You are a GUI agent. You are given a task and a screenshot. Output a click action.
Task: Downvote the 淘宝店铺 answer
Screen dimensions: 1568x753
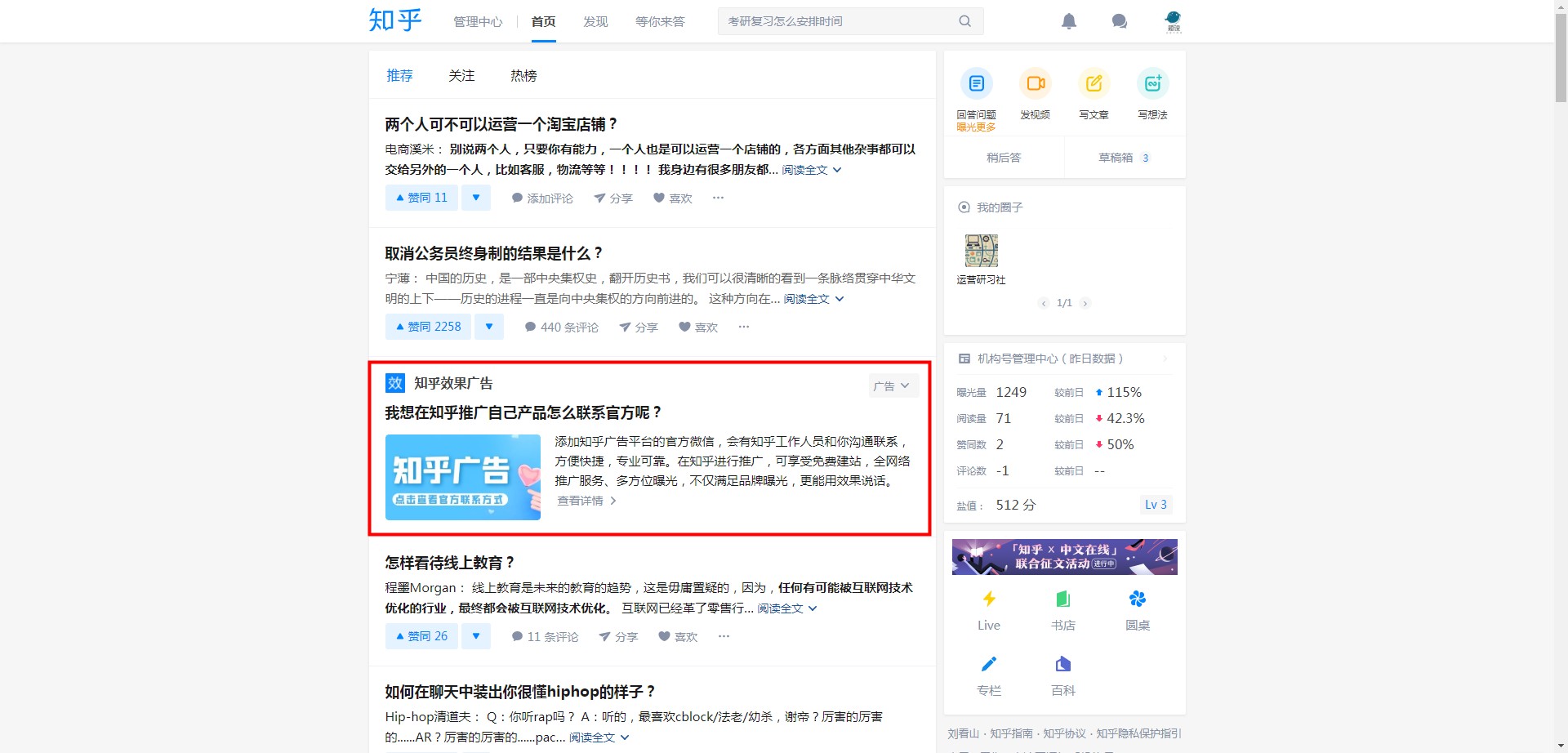click(476, 198)
